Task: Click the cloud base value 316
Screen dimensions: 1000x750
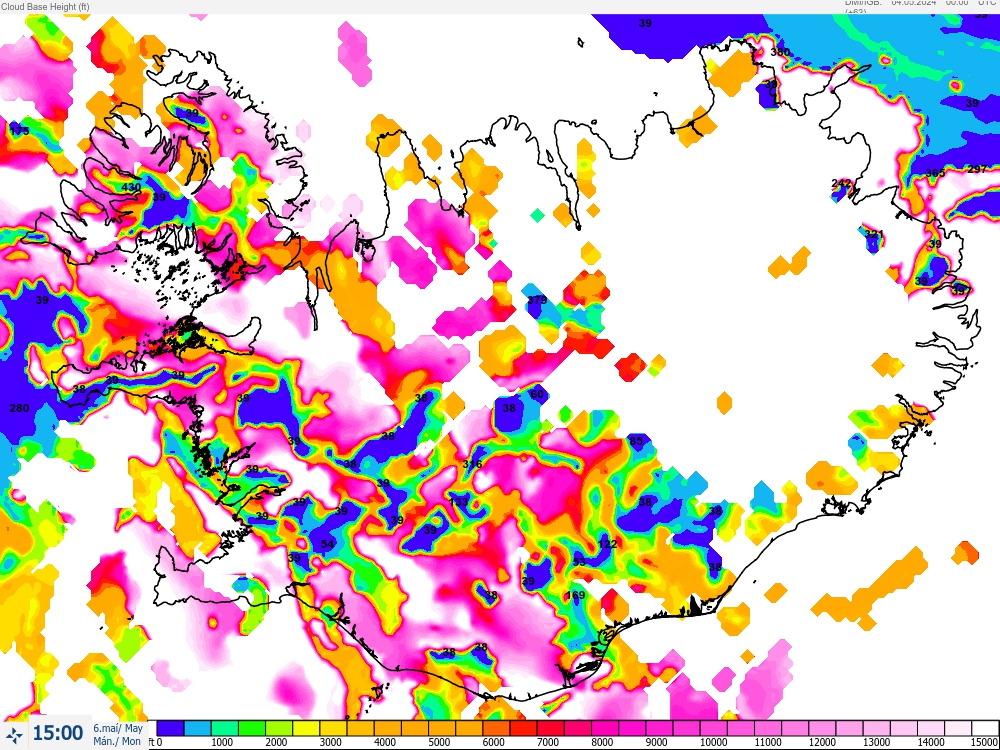Action: [473, 464]
